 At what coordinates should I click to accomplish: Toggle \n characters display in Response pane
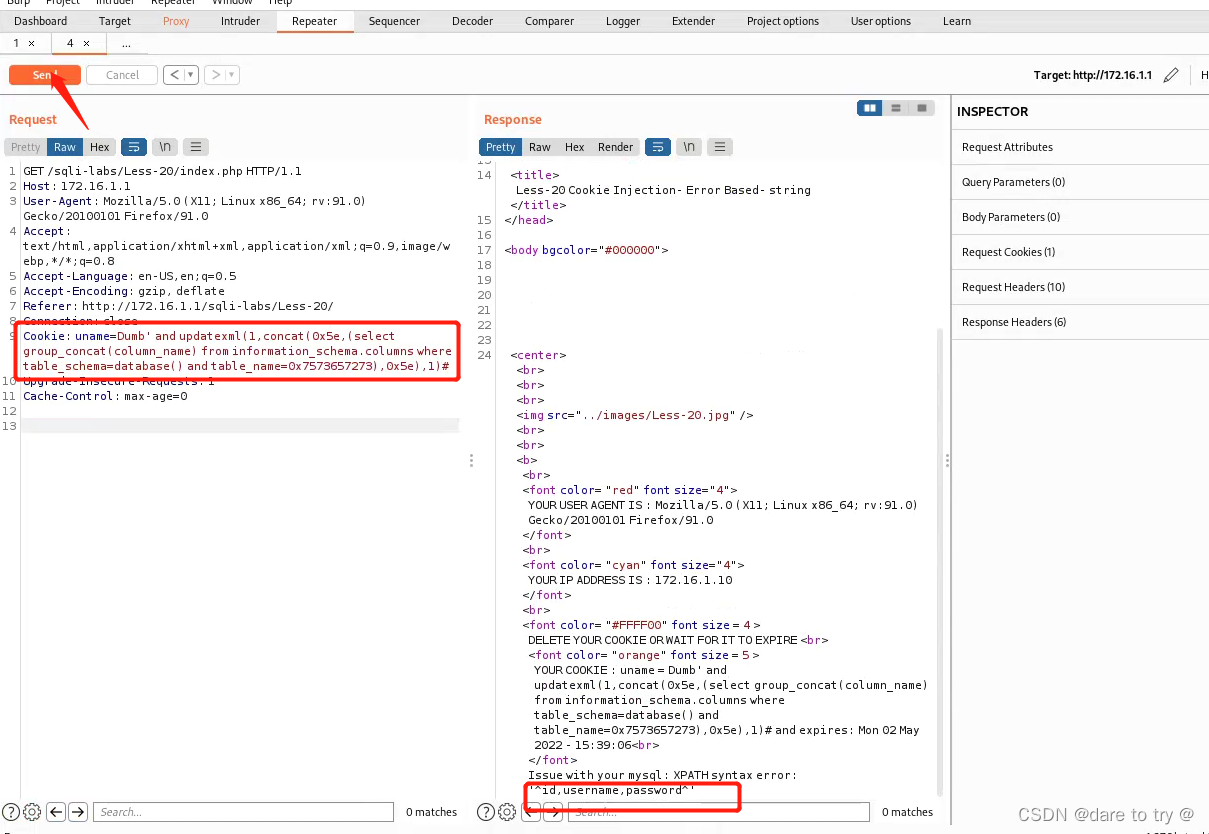coord(689,147)
